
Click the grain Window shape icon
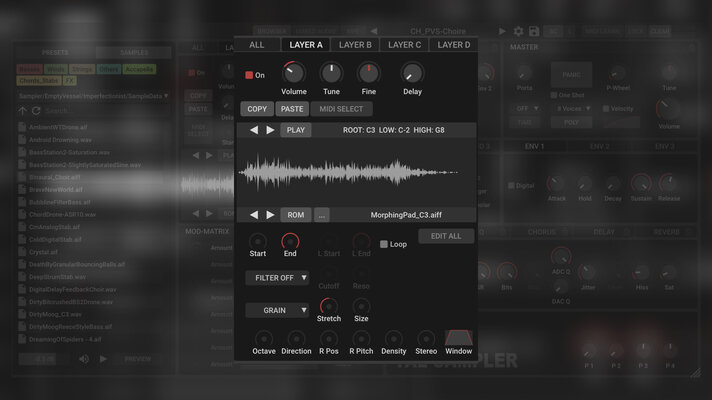click(x=459, y=338)
